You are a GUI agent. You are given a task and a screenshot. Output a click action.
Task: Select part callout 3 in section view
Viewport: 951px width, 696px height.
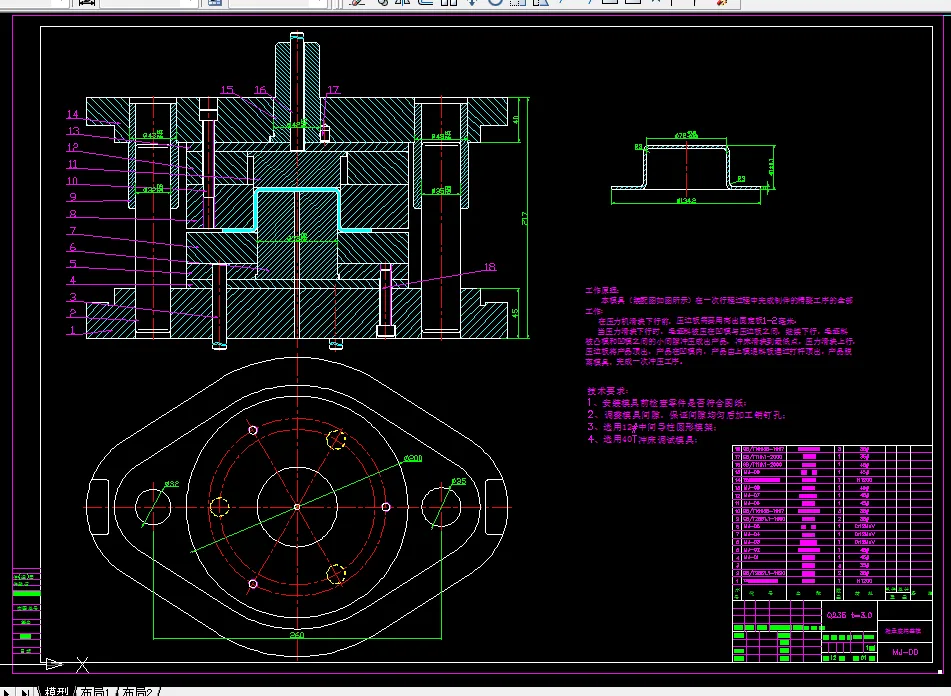pyautogui.click(x=73, y=296)
